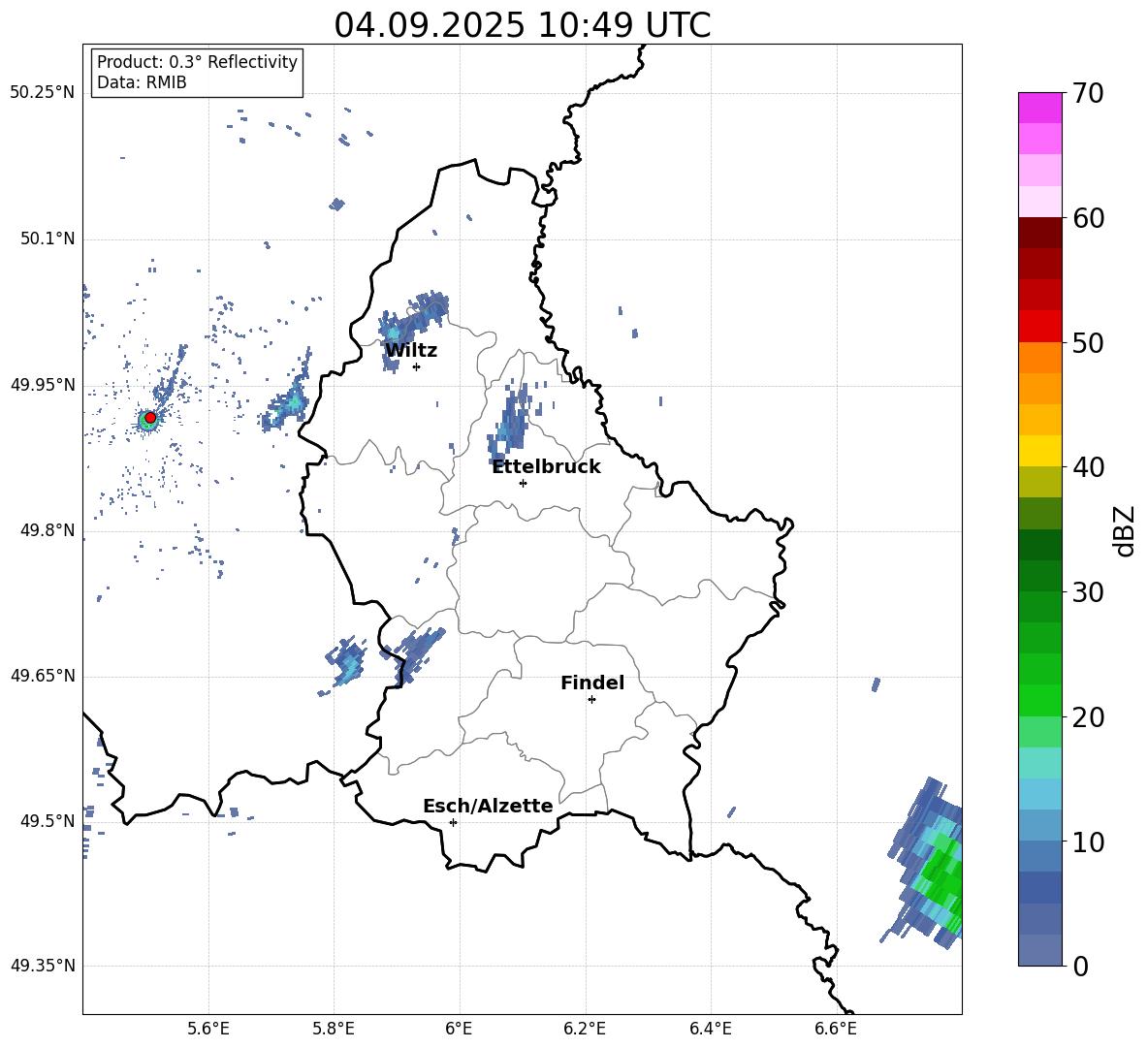Image resolution: width=1148 pixels, height=1048 pixels.
Task: Click the colorbar tick label 30
Action: point(1088,592)
